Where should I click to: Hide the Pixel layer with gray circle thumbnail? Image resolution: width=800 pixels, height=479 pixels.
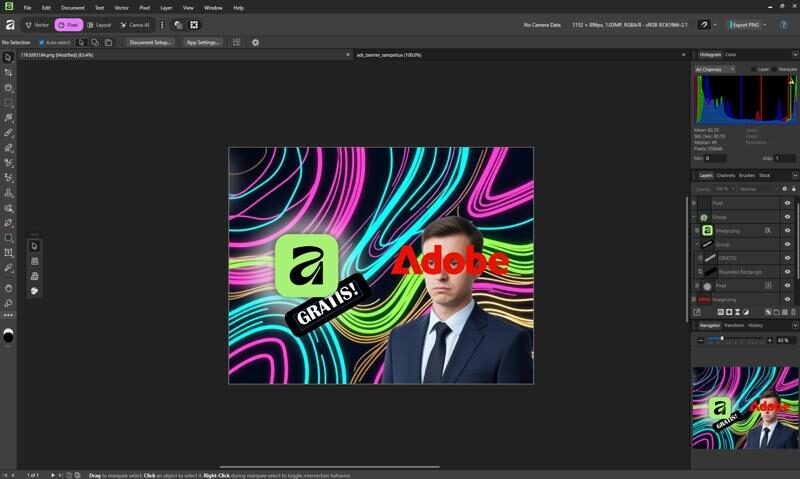[x=787, y=286]
